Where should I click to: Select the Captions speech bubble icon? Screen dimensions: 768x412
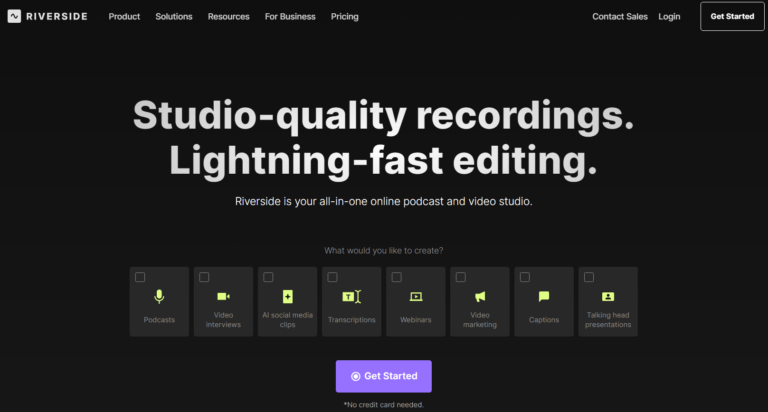coord(544,296)
